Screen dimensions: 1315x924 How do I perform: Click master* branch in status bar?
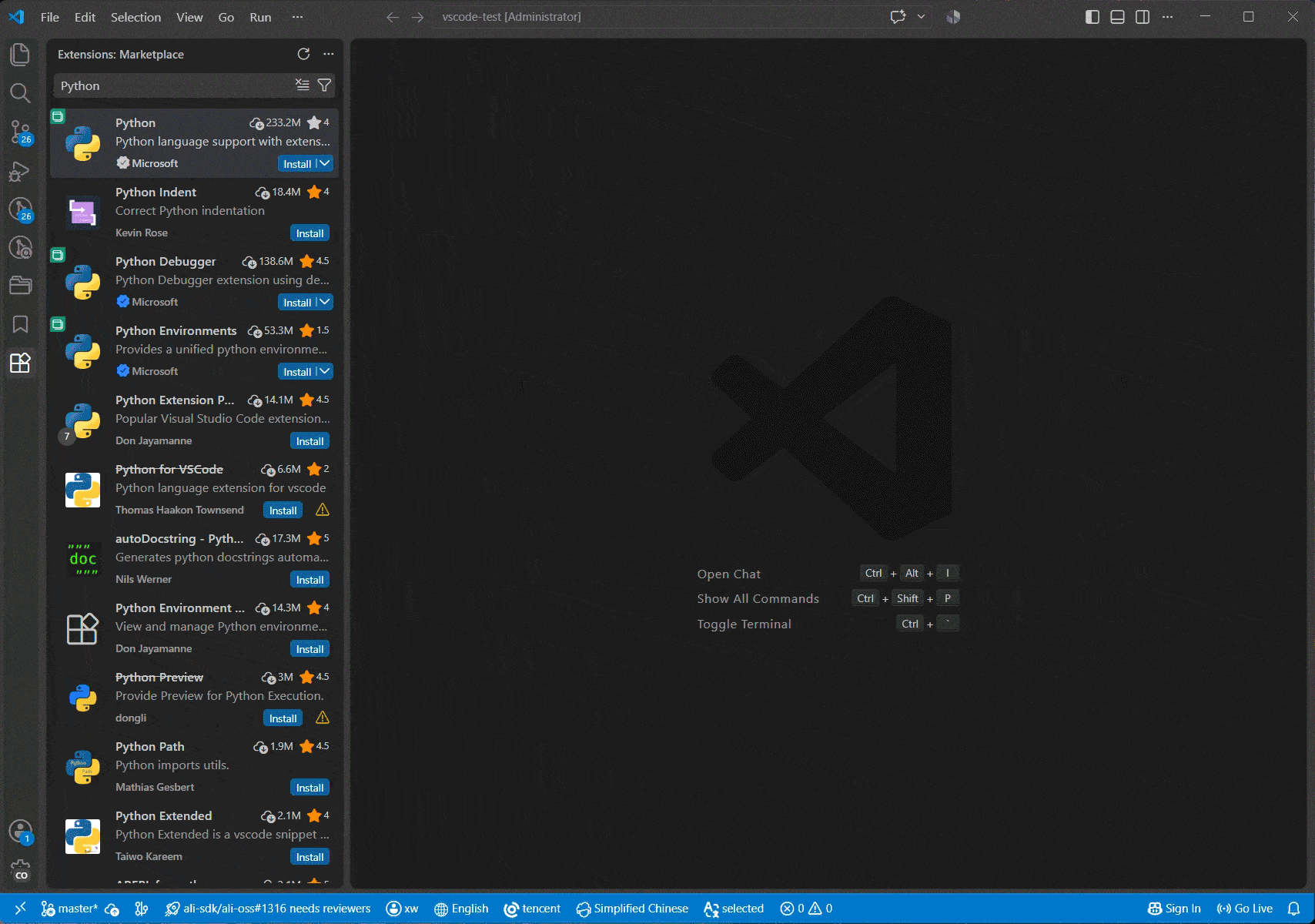pos(69,909)
